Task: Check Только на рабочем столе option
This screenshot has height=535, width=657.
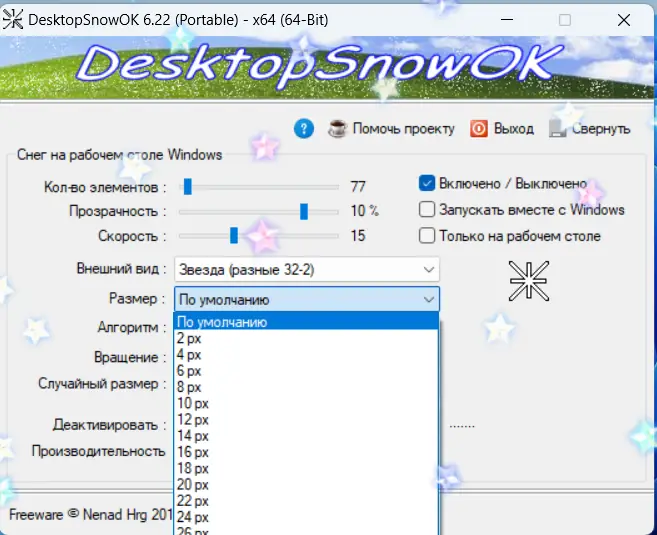Action: click(427, 236)
